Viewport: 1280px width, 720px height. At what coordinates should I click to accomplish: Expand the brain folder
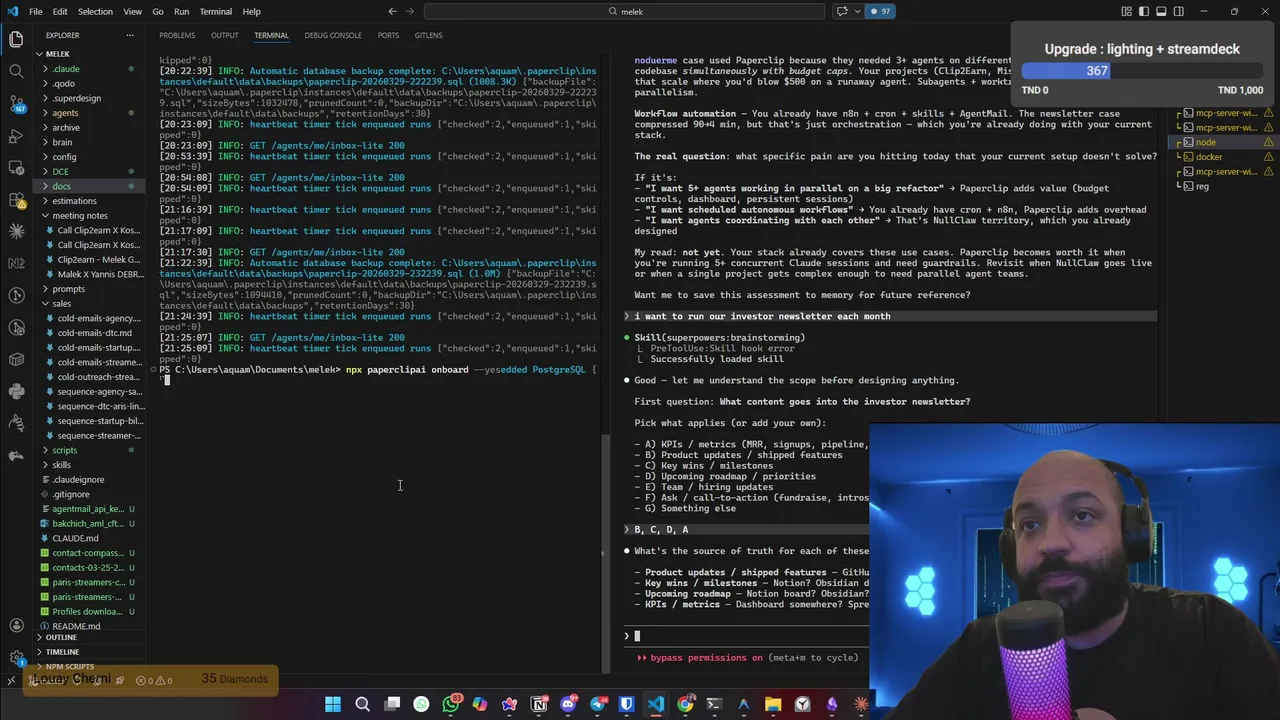(x=90, y=142)
